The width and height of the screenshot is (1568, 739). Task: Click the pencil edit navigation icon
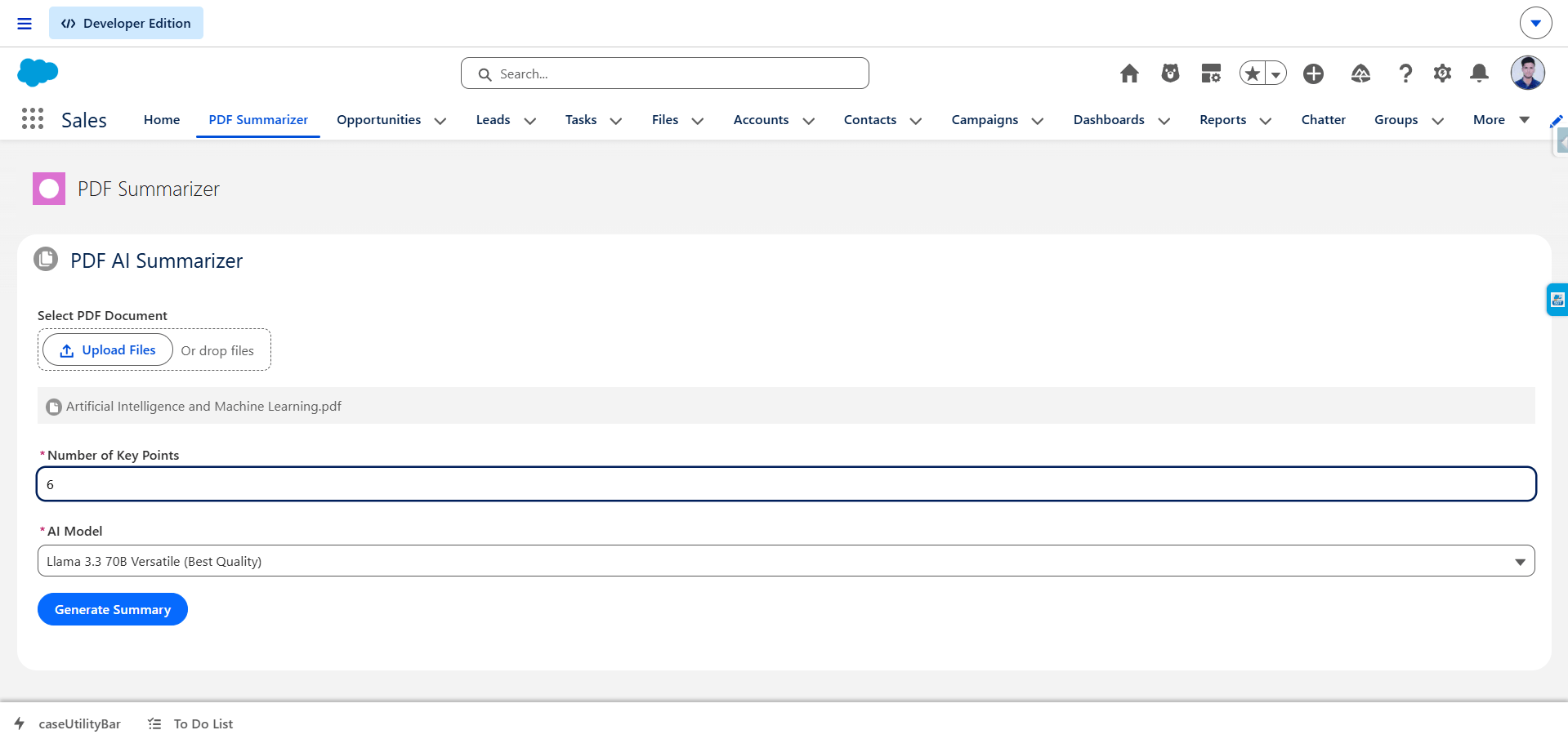(x=1557, y=121)
